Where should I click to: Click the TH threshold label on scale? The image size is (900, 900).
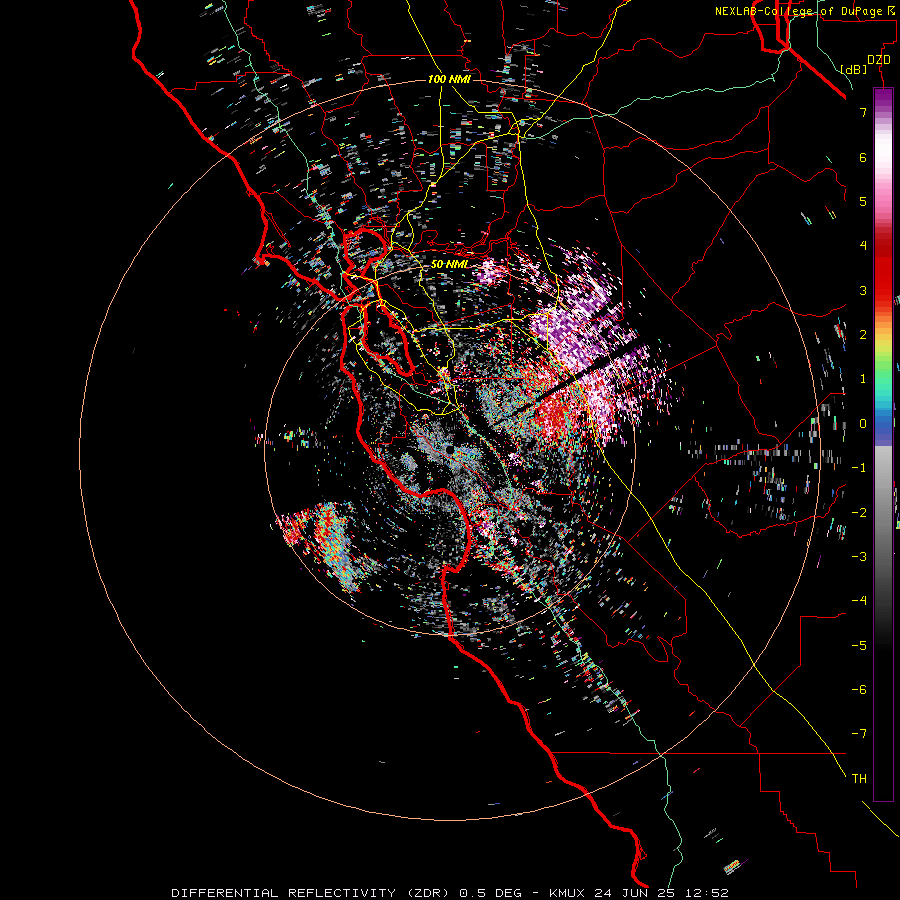pyautogui.click(x=859, y=779)
